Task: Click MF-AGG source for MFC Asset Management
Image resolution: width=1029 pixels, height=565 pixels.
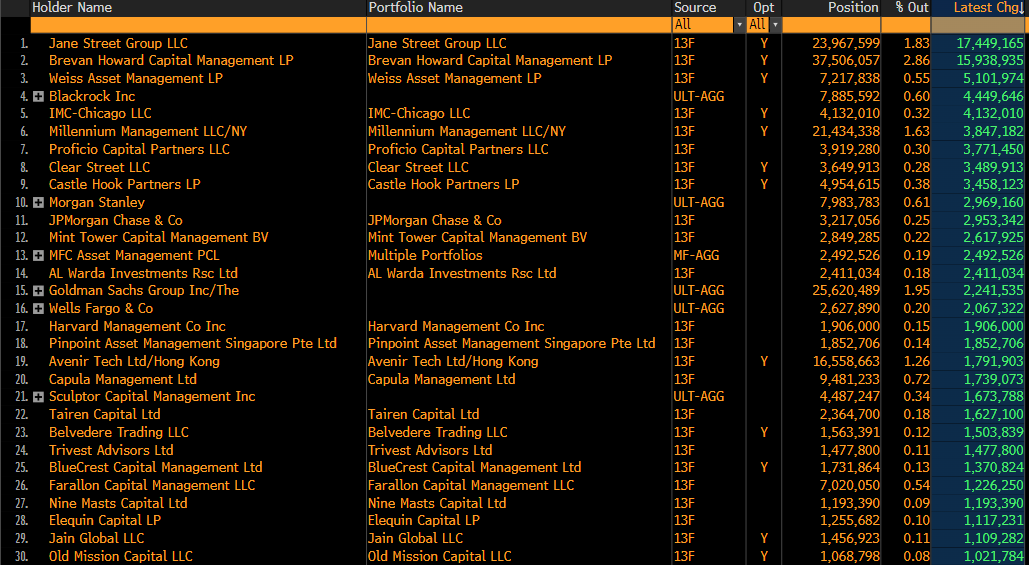Action: click(696, 256)
